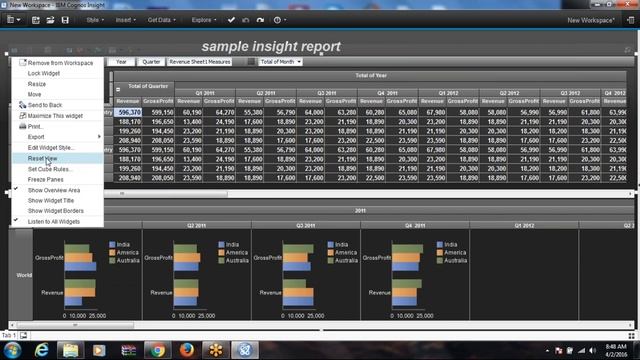Click the World row label in the chart
Screen dimensions: 640x360
pos(24,275)
